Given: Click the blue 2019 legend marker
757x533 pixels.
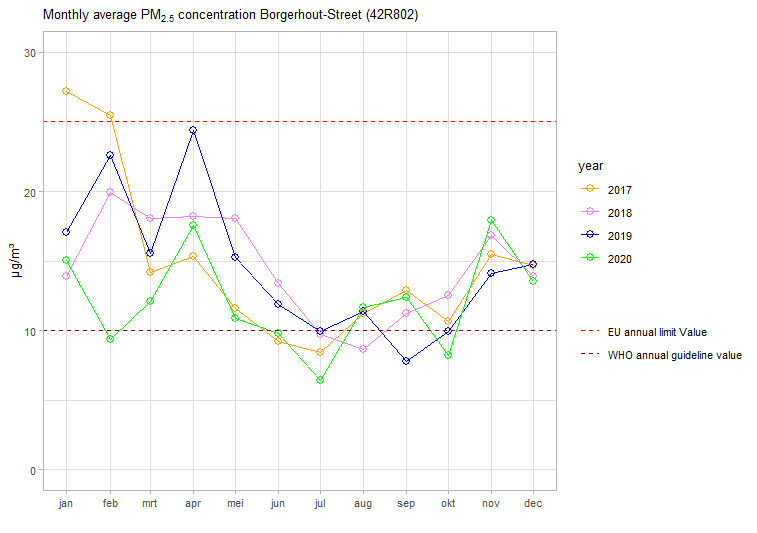Looking at the screenshot, I should point(589,236).
